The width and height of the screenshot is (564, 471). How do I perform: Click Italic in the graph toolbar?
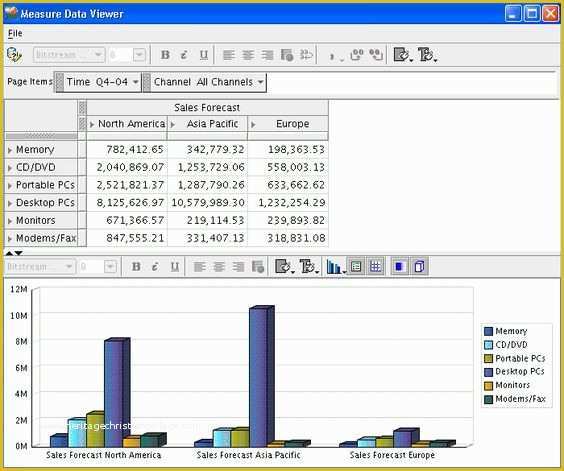[x=155, y=267]
